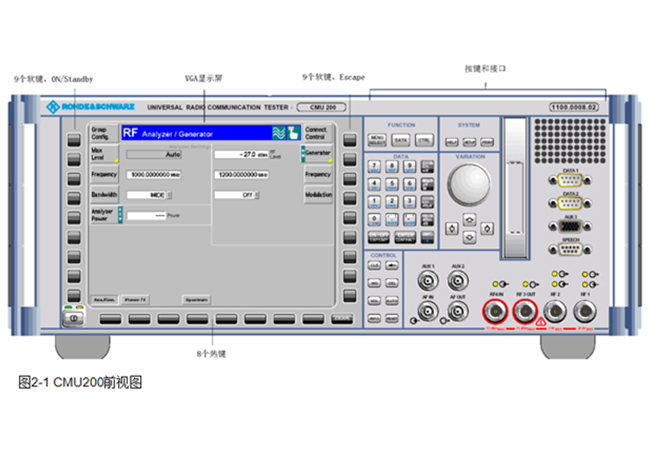Tap the 9 key on the DATA keypad
Image resolution: width=650 pixels, height=450 pixels.
[x=410, y=167]
